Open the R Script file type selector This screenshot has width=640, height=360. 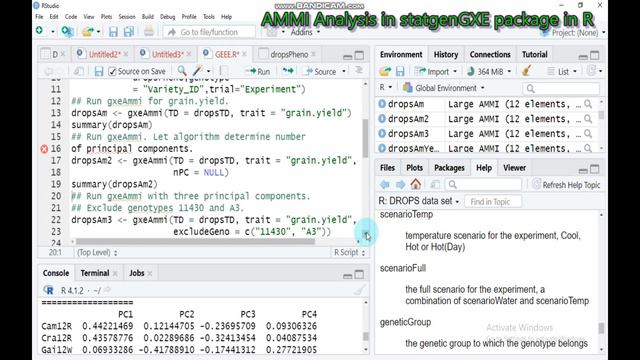[x=349, y=253]
